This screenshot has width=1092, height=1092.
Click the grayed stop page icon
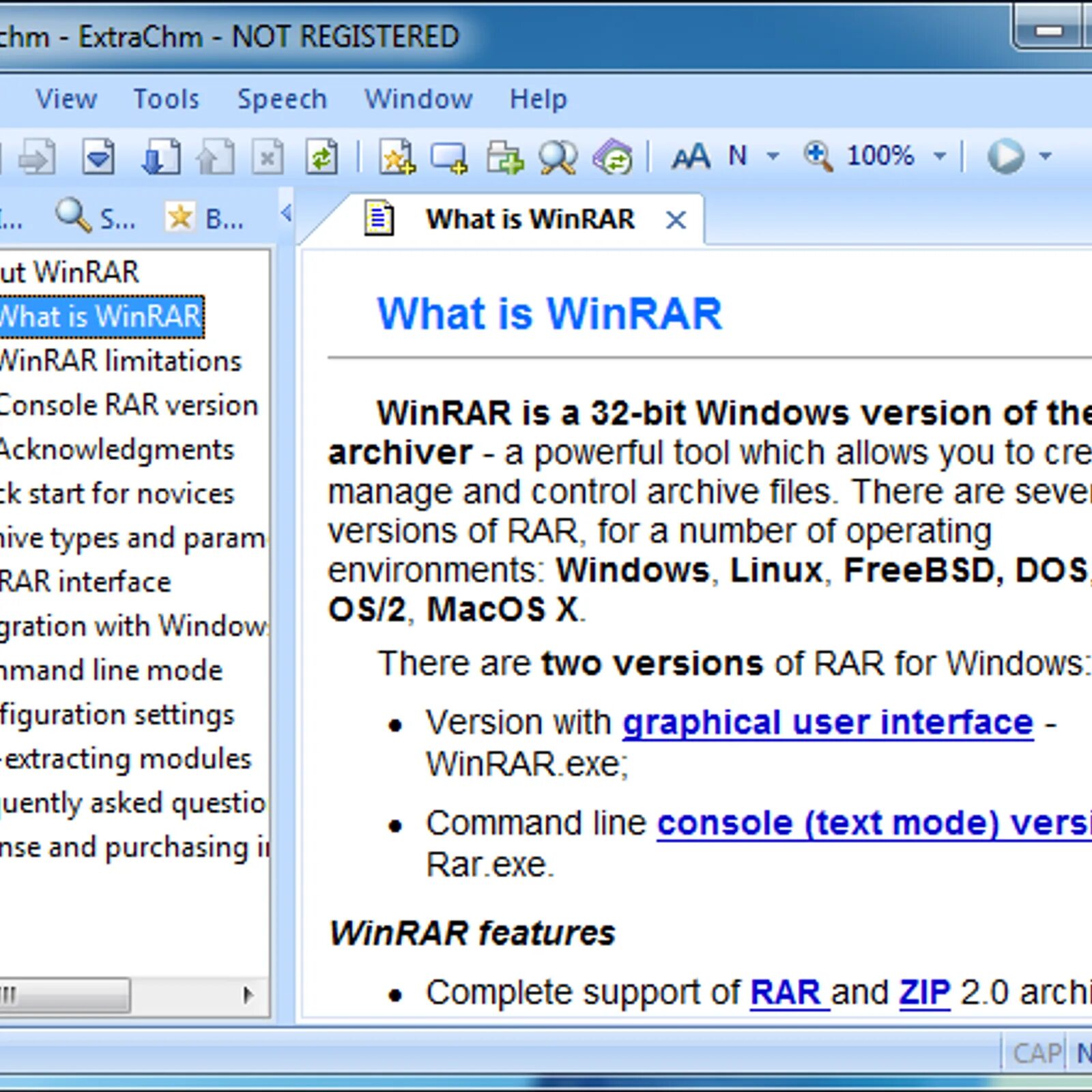click(x=268, y=157)
